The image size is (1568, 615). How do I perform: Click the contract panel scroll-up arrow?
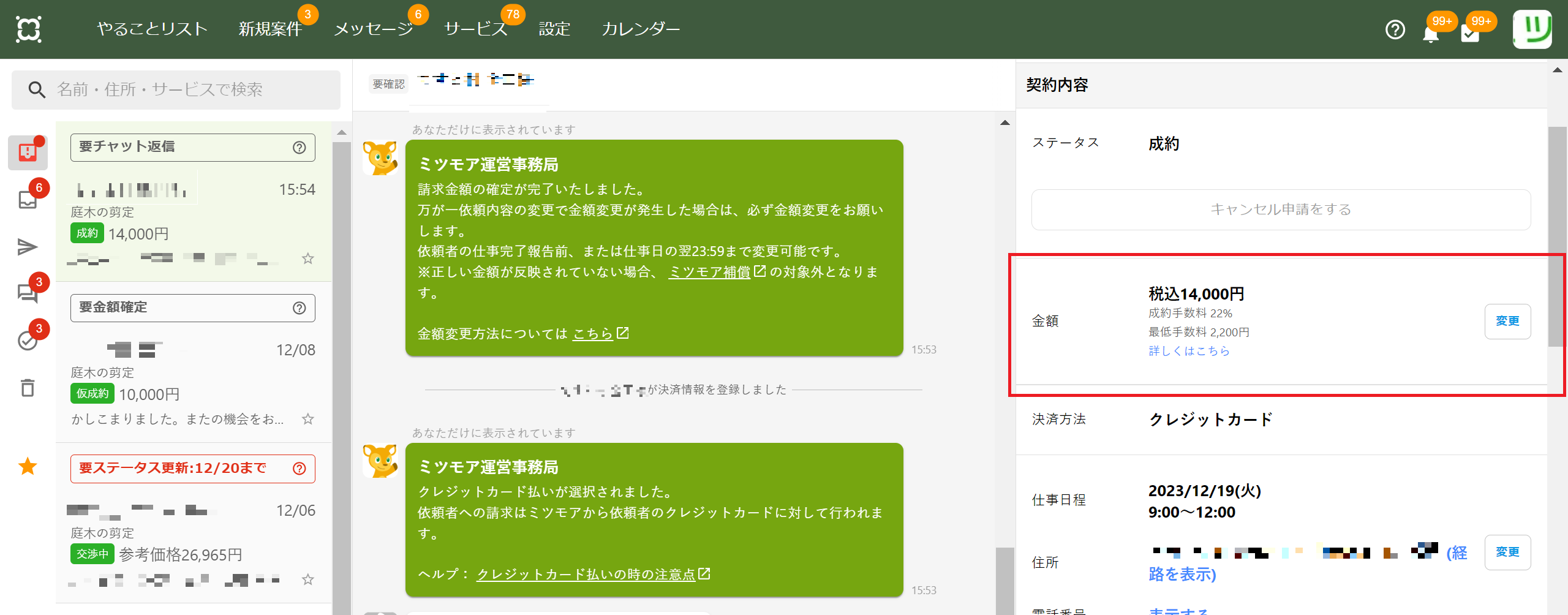(1557, 70)
